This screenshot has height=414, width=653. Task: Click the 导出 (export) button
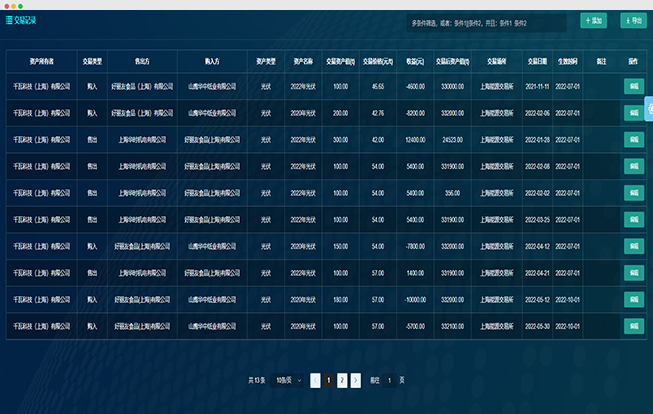pos(631,20)
